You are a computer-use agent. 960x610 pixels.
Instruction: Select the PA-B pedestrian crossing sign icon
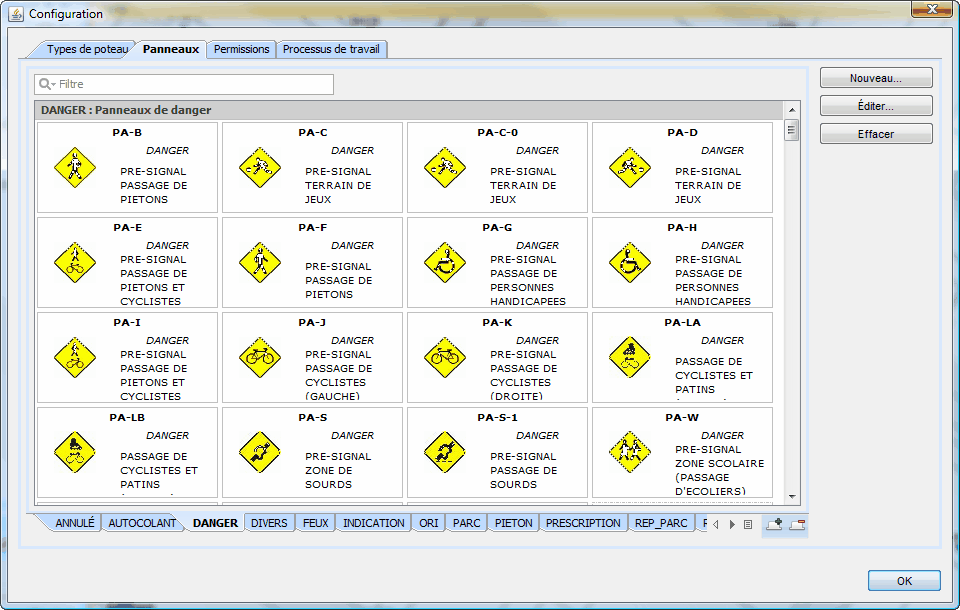(74, 167)
